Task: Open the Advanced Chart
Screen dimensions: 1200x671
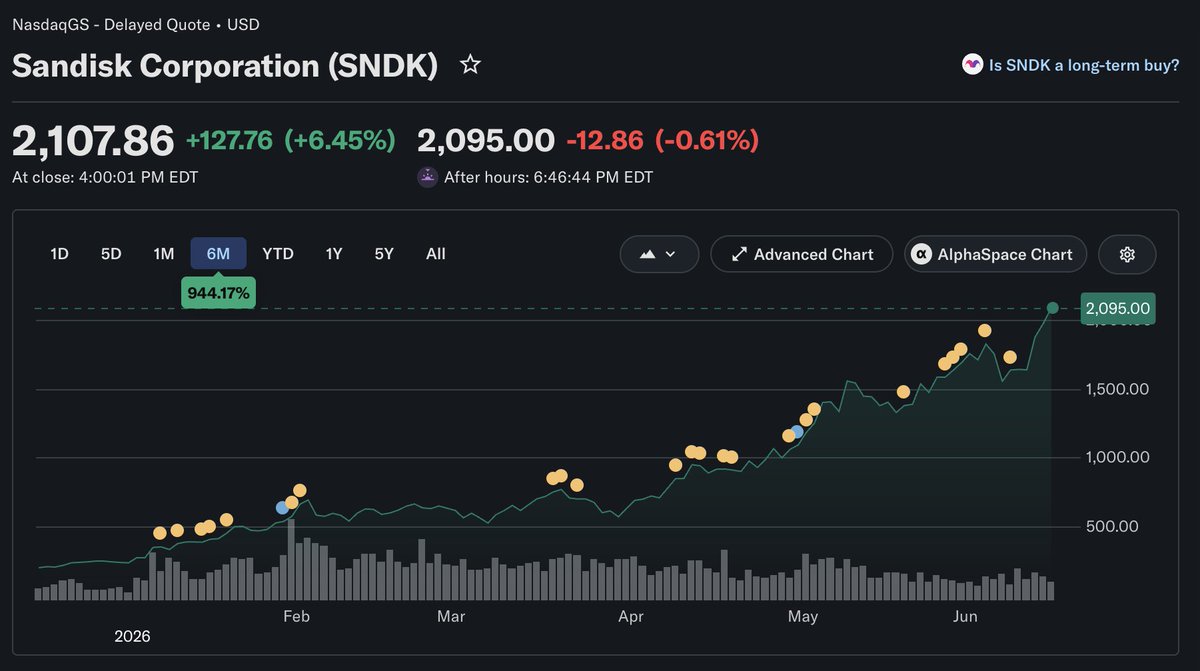Action: coord(802,254)
